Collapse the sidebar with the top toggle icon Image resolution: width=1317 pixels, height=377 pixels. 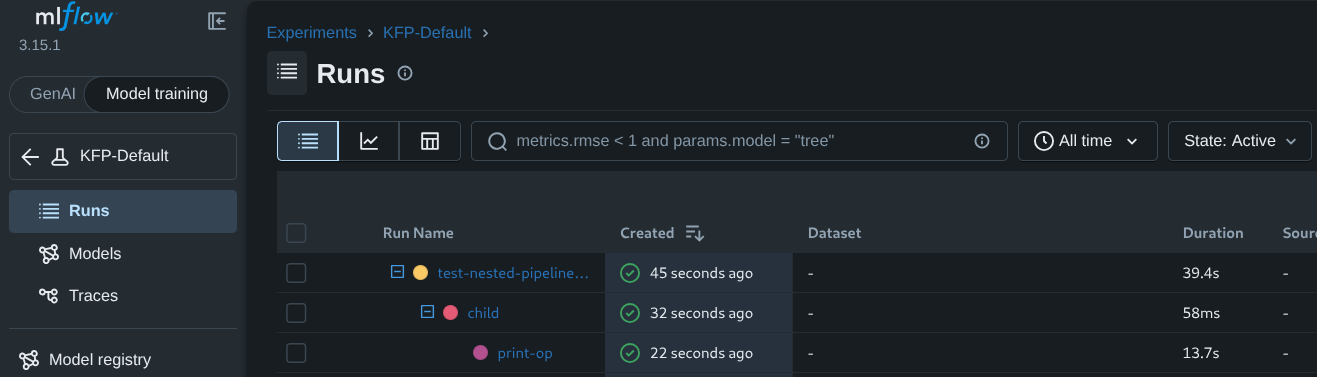[217, 20]
